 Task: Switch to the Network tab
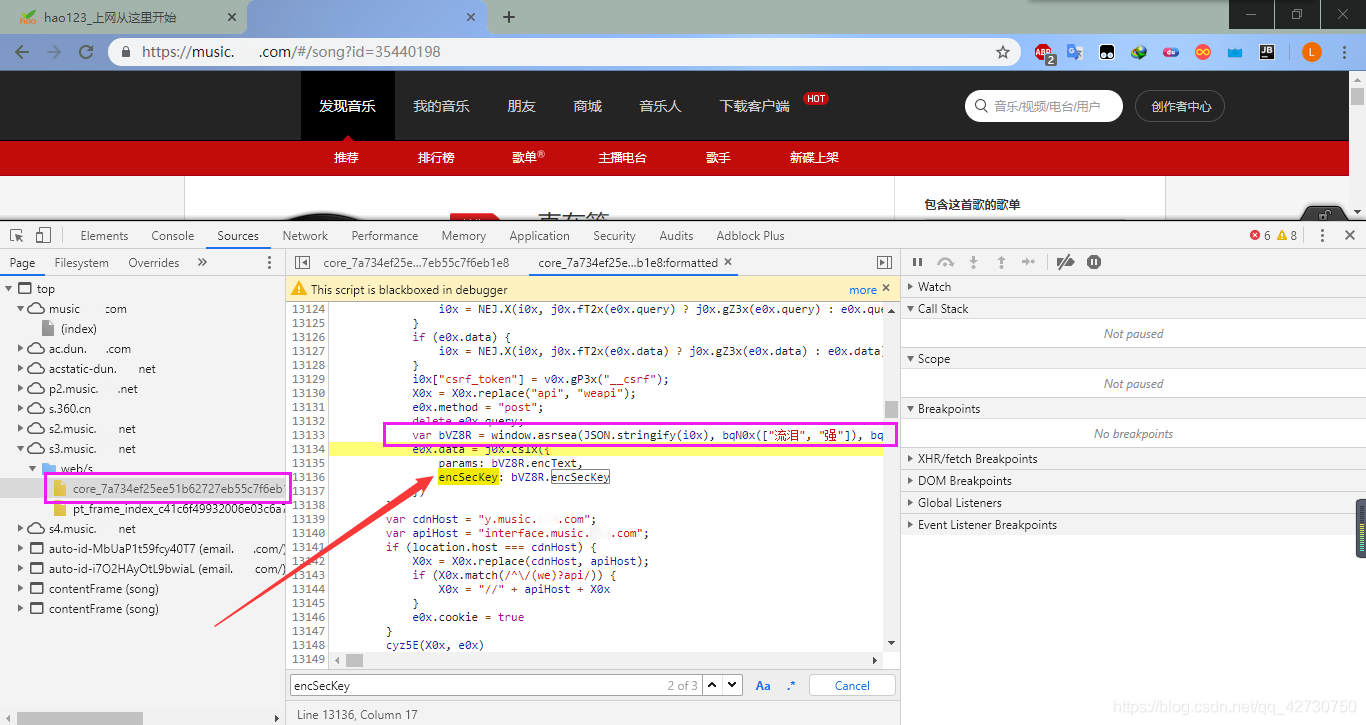tap(305, 236)
